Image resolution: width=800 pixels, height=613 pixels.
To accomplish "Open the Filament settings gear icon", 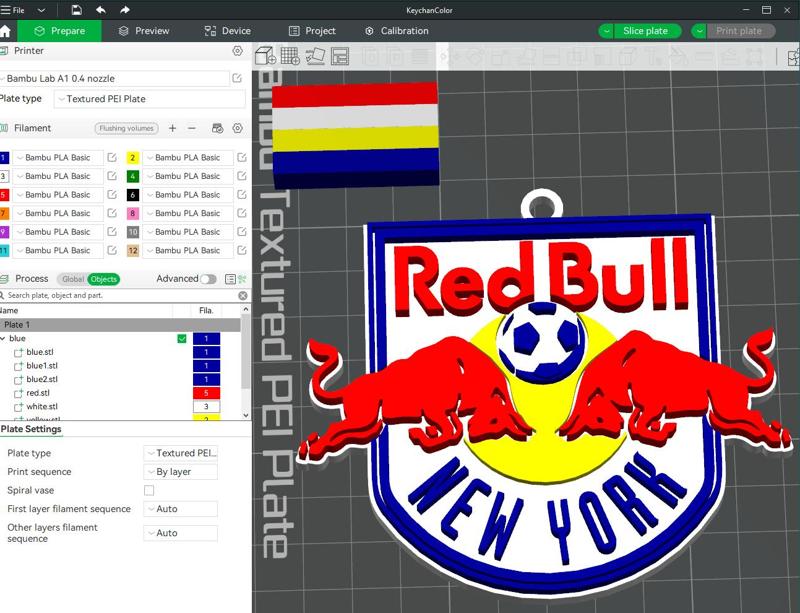I will tap(237, 128).
